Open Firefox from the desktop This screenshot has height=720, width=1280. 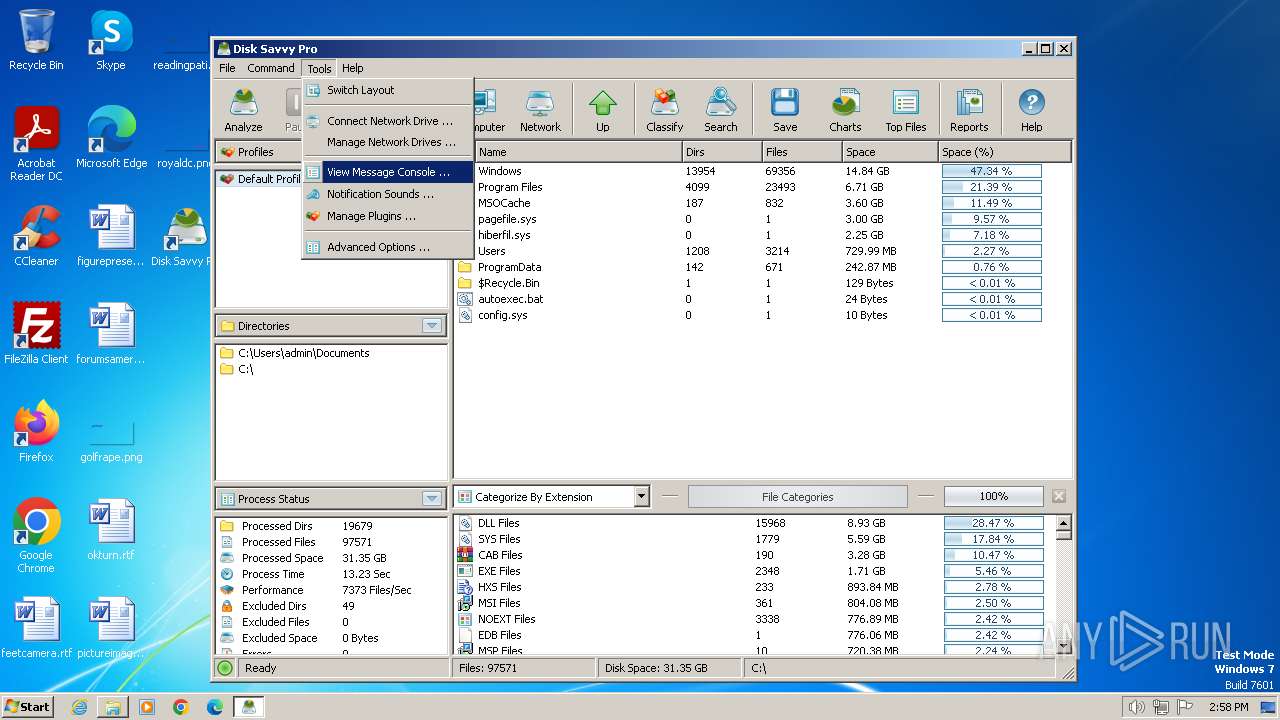[x=36, y=432]
